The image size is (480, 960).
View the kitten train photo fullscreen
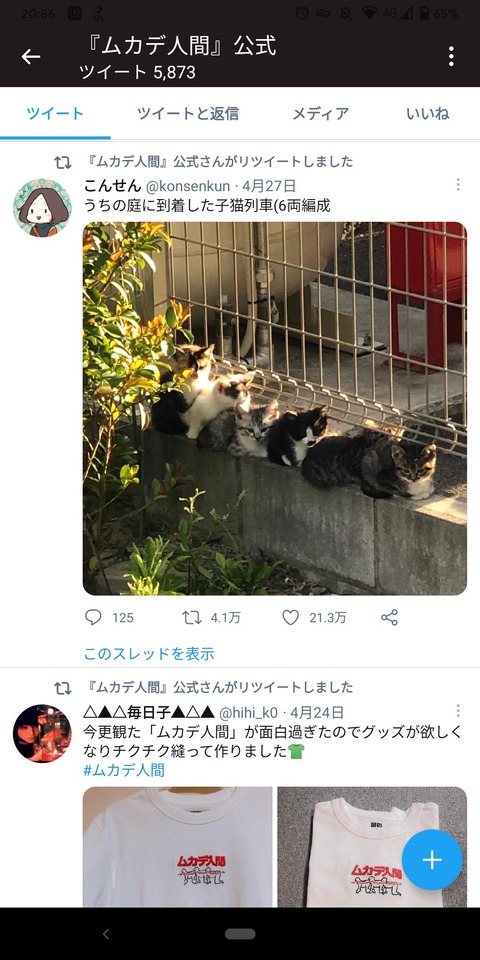click(x=275, y=408)
